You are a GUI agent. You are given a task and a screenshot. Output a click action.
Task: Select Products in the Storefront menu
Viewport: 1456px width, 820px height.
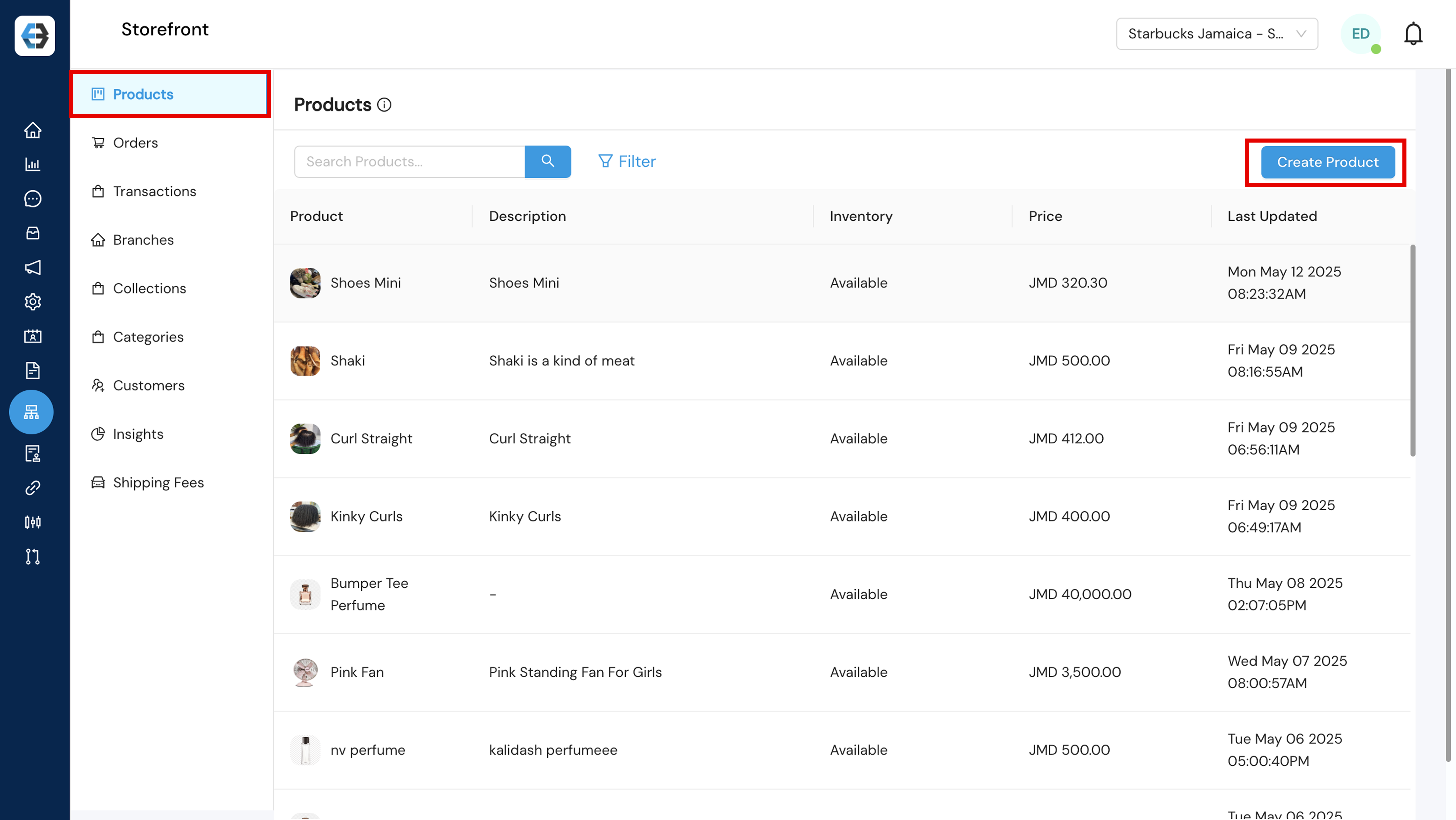click(169, 94)
